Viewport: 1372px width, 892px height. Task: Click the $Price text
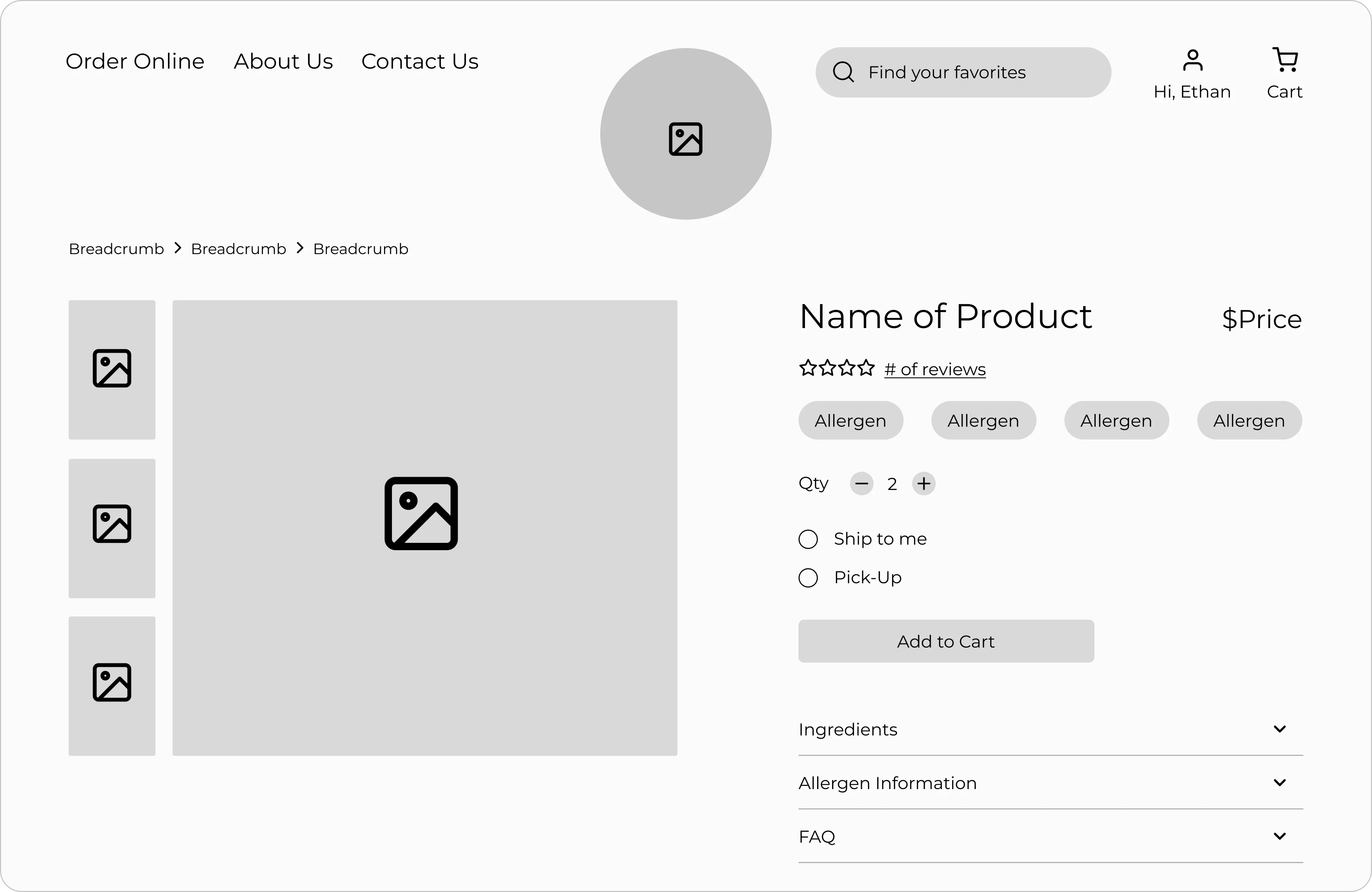[x=1262, y=319]
